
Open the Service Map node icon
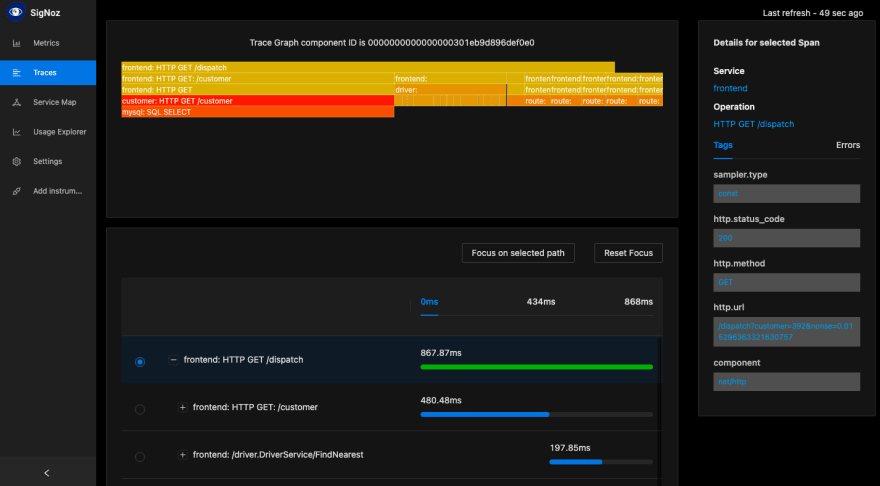[x=17, y=102]
